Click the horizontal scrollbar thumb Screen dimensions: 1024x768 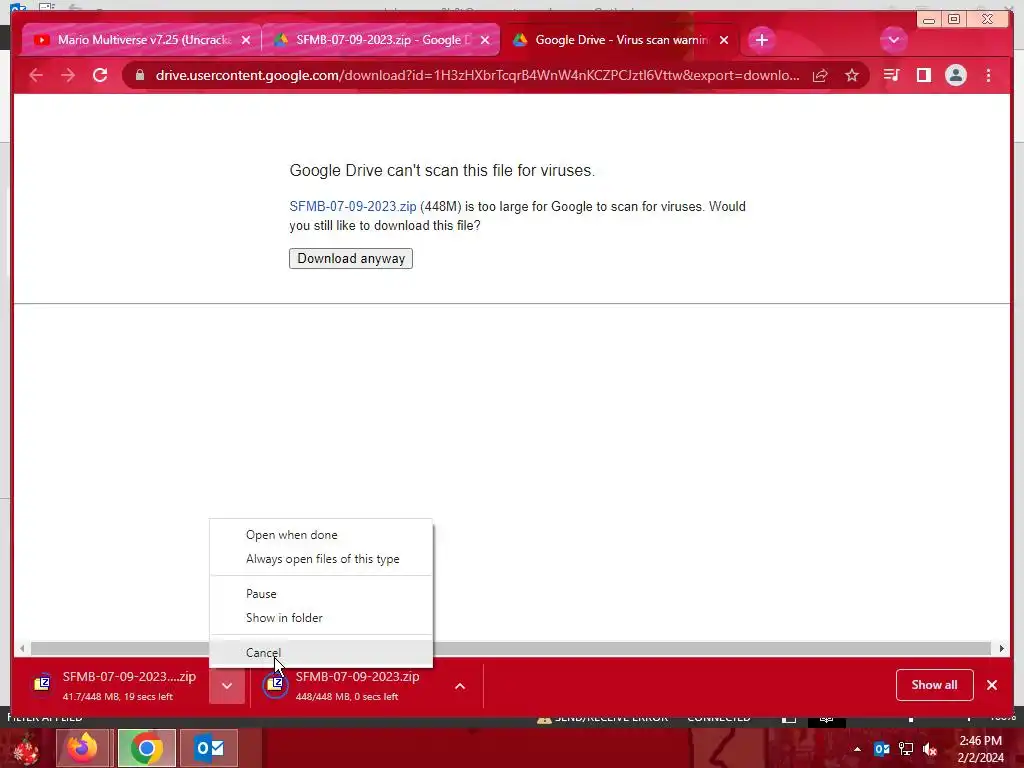click(511, 648)
